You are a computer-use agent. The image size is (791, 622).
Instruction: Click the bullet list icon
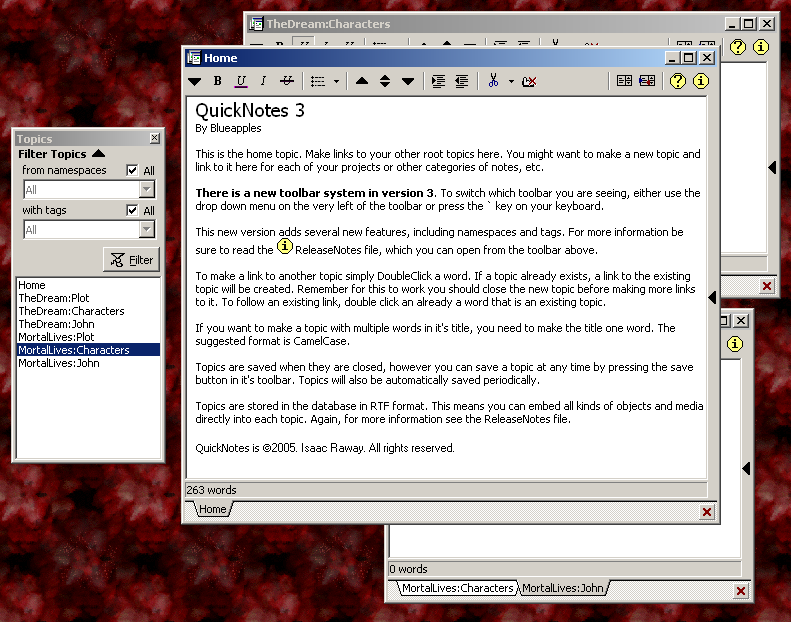[x=318, y=81]
